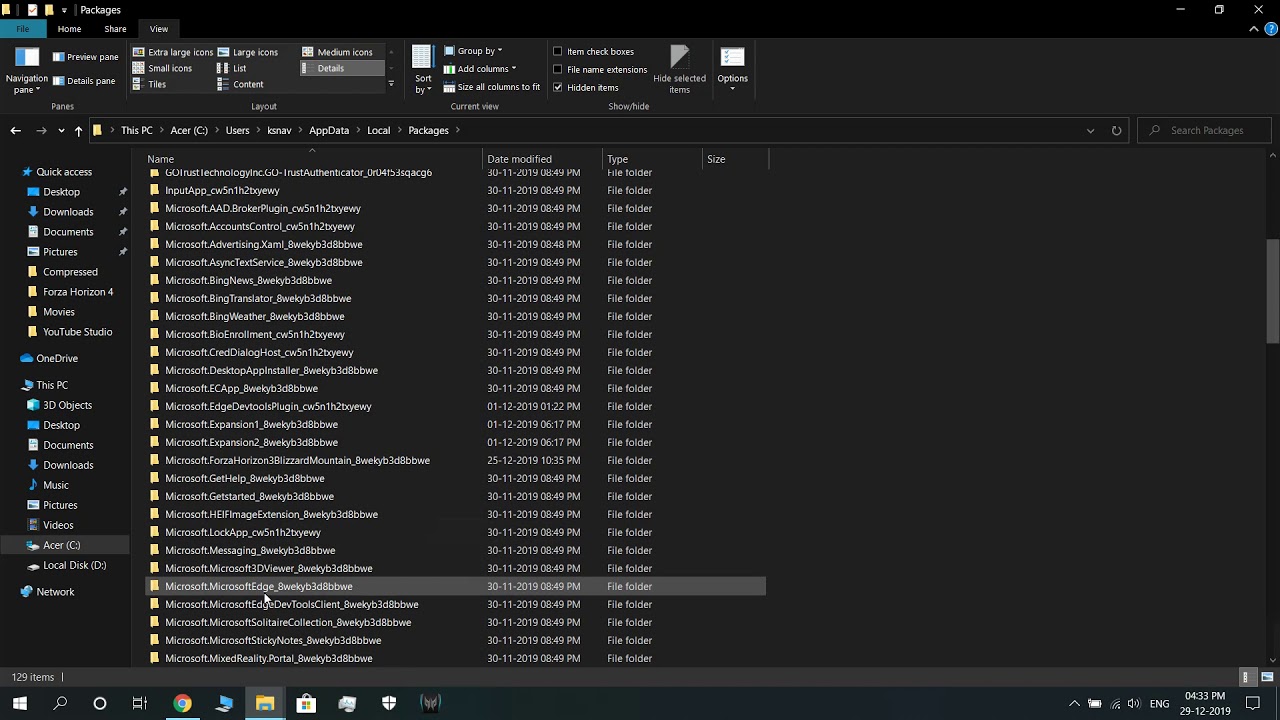Expand layout gallery more arrow

coord(391,85)
